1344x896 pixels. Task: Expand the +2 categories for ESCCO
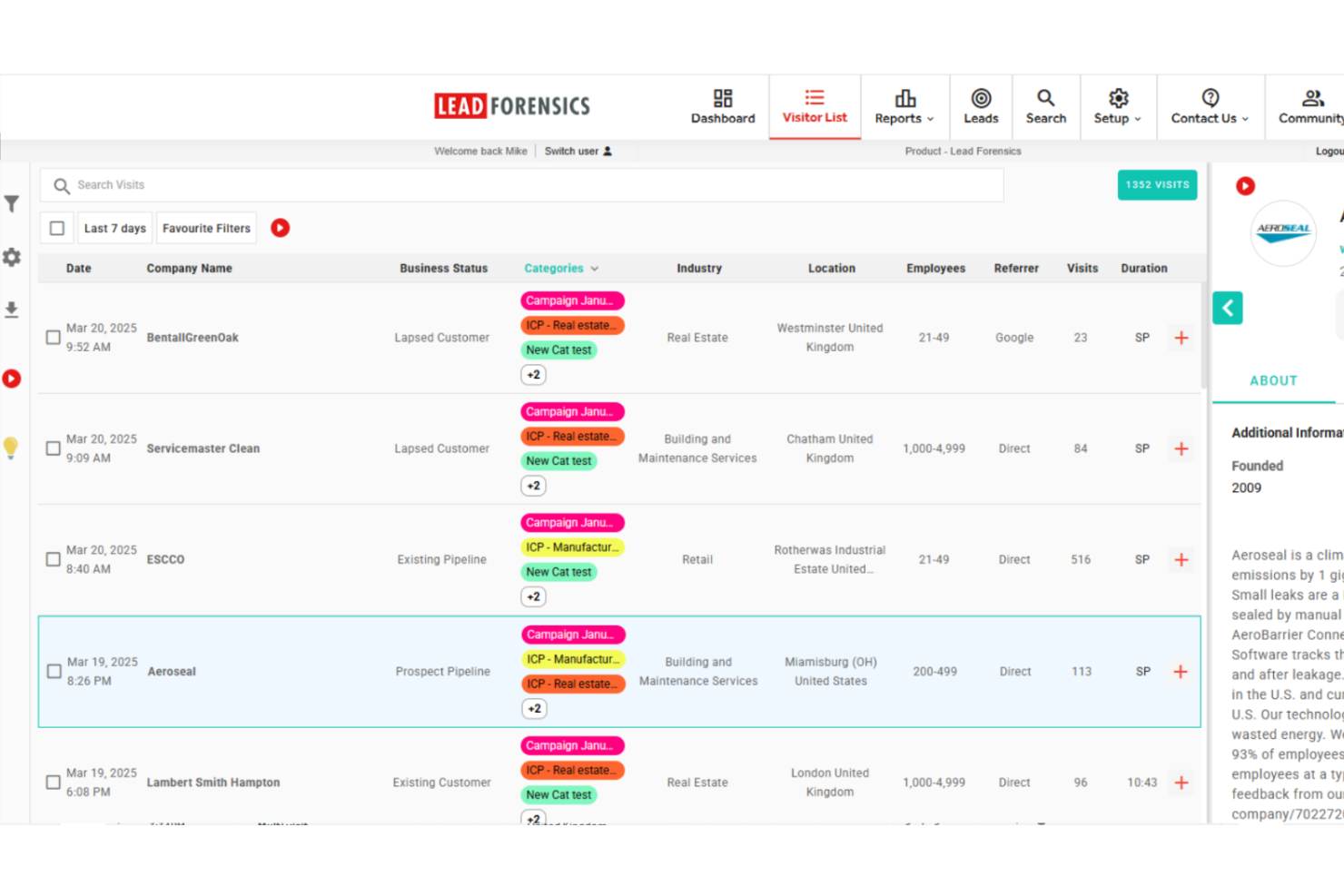pos(534,596)
